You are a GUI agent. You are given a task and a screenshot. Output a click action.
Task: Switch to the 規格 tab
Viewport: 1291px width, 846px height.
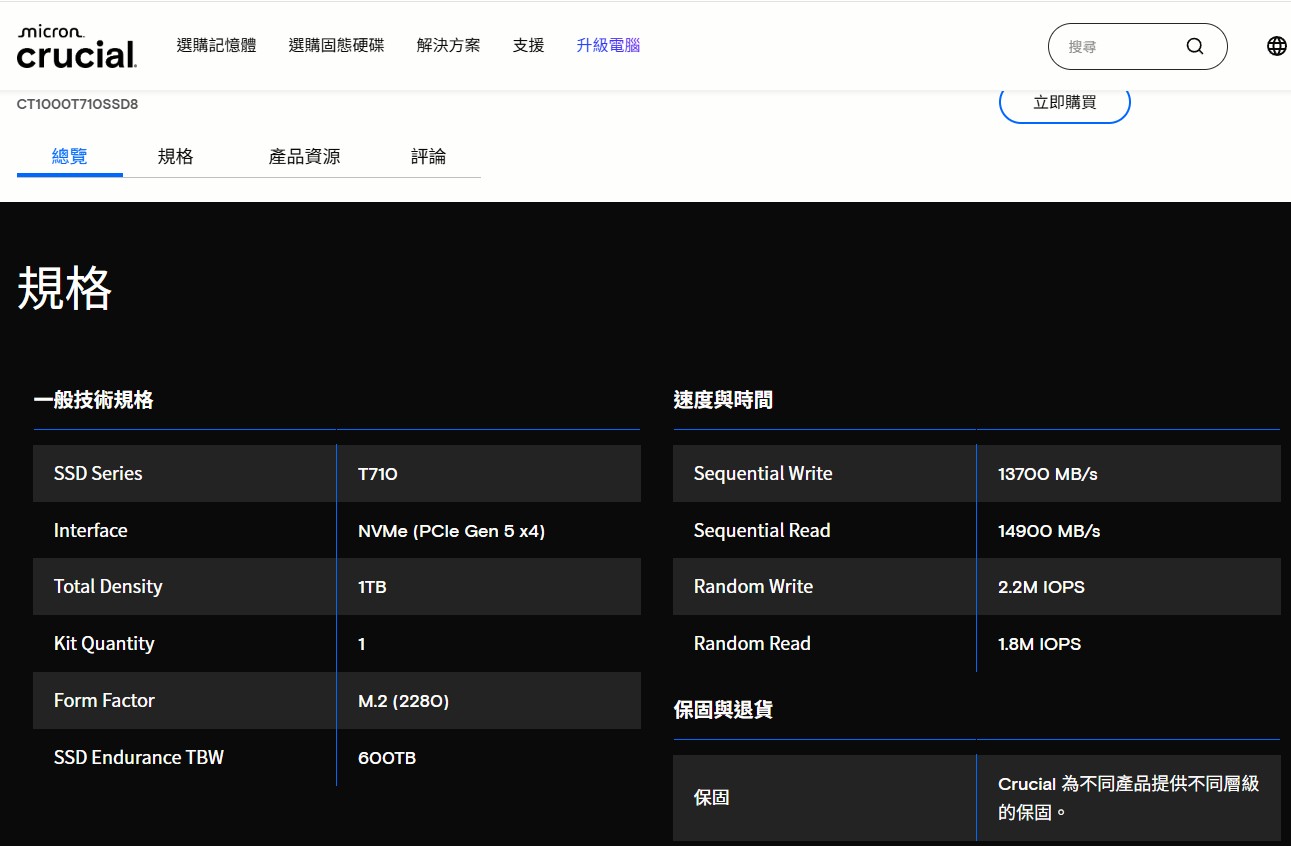(175, 156)
